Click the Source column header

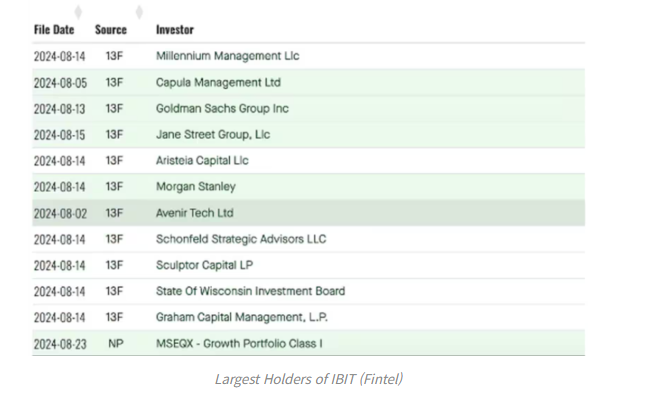tap(111, 30)
